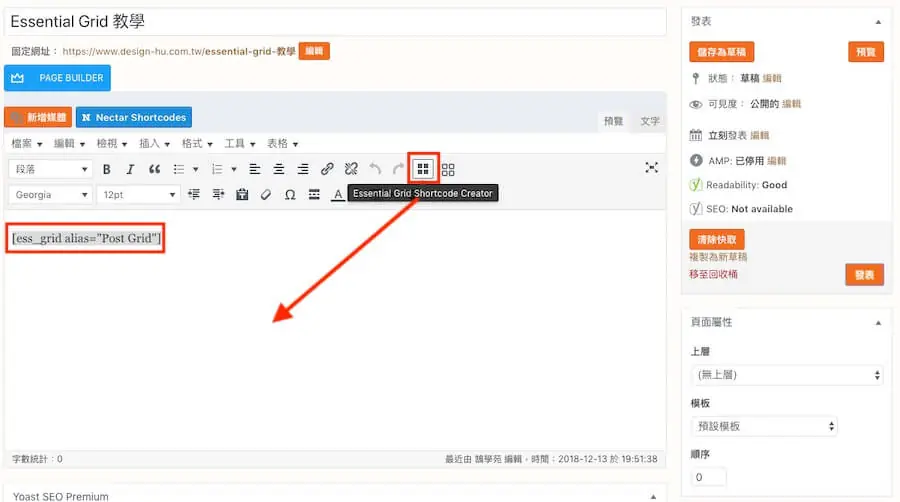
Task: Switch to the 文字 text editor tab
Action: (650, 121)
